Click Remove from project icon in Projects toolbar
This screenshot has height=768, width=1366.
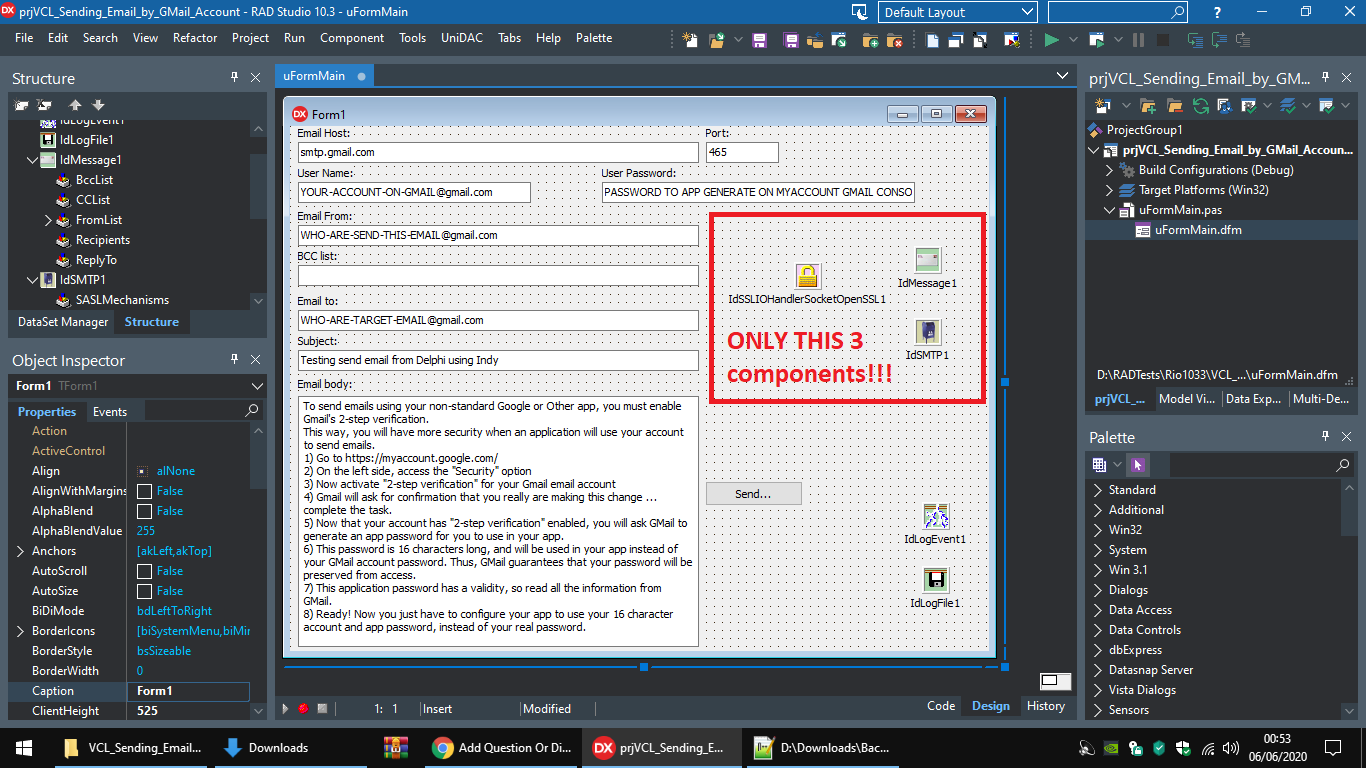click(1174, 105)
